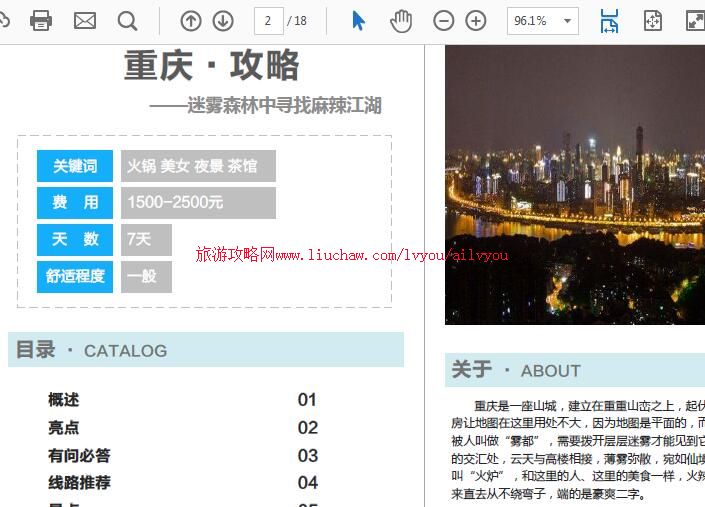
Task: Open 线路推荐 from the catalog
Action: (x=79, y=483)
